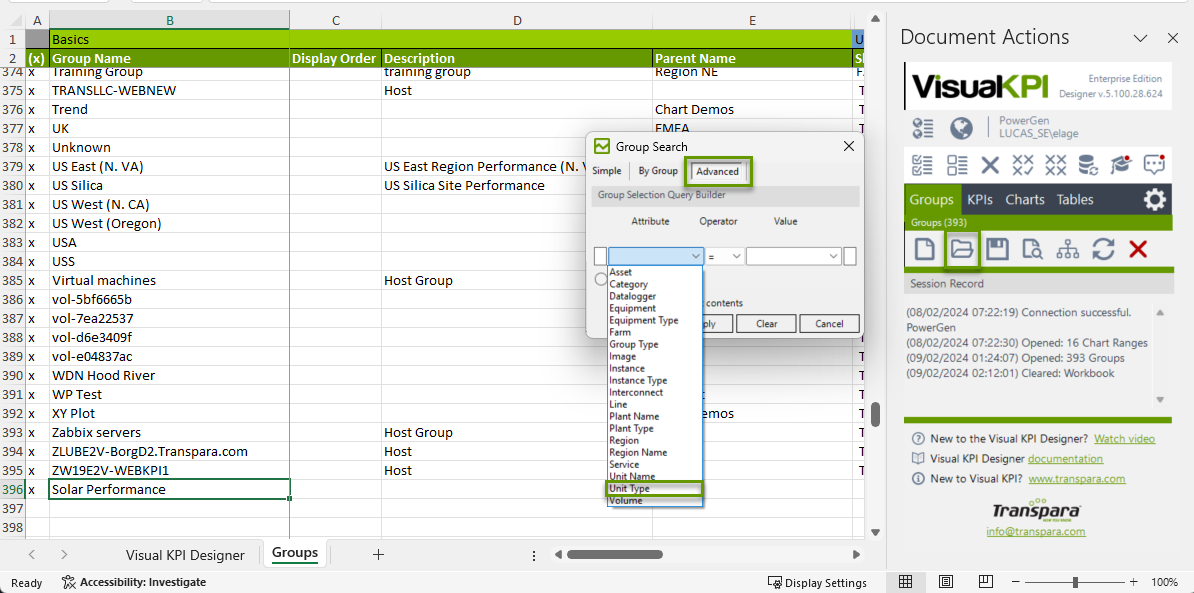
Task: Click the small box right of Value dropdown
Action: 850,257
